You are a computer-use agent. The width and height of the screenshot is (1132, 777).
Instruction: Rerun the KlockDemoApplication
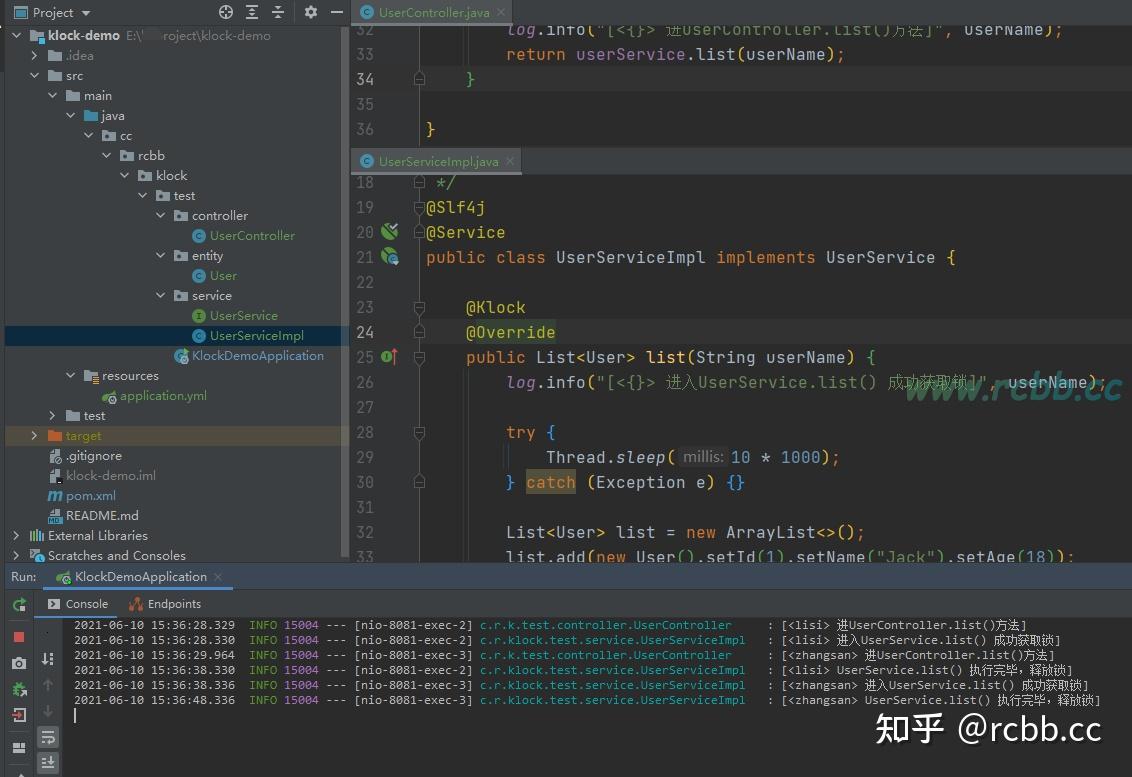pyautogui.click(x=18, y=605)
